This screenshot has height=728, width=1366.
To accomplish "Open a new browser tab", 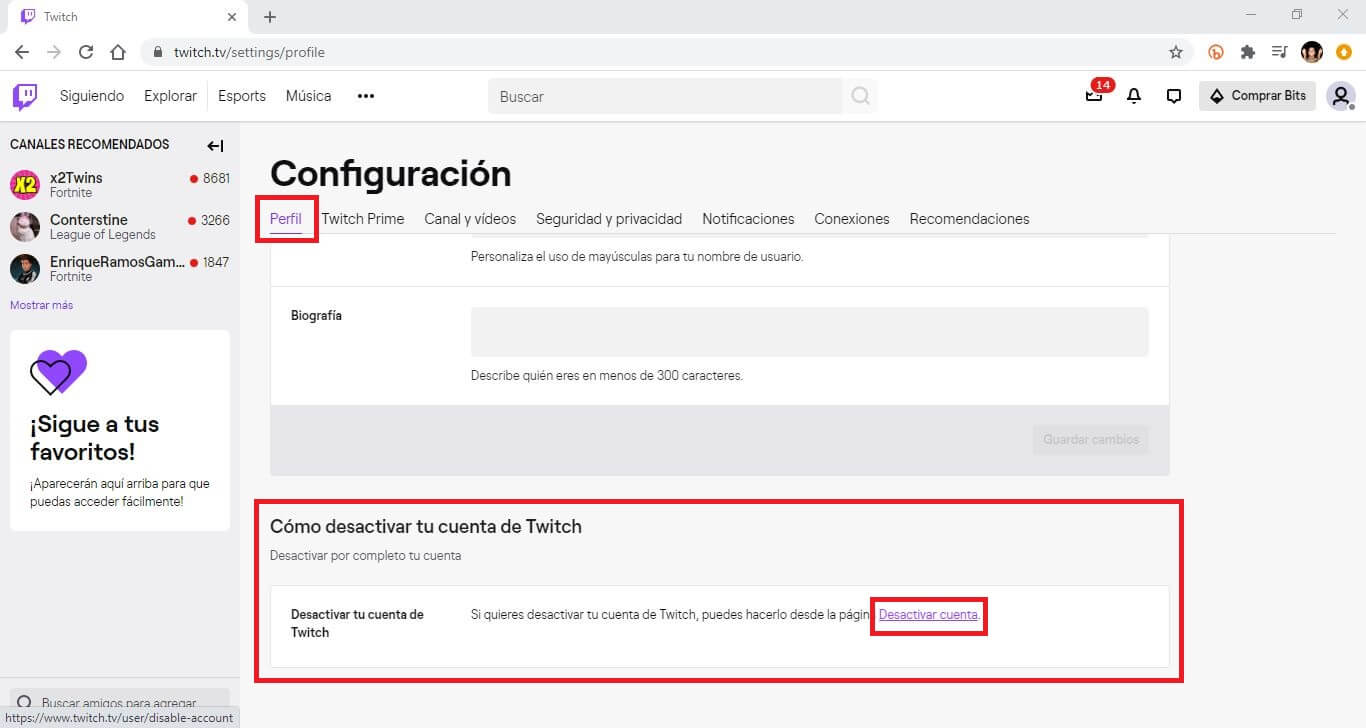I will 270,17.
